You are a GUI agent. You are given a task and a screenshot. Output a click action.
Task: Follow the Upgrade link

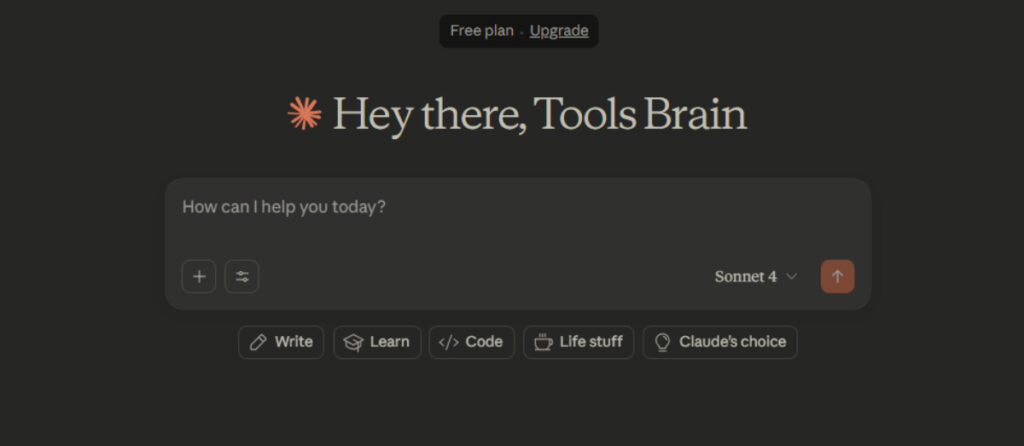559,31
